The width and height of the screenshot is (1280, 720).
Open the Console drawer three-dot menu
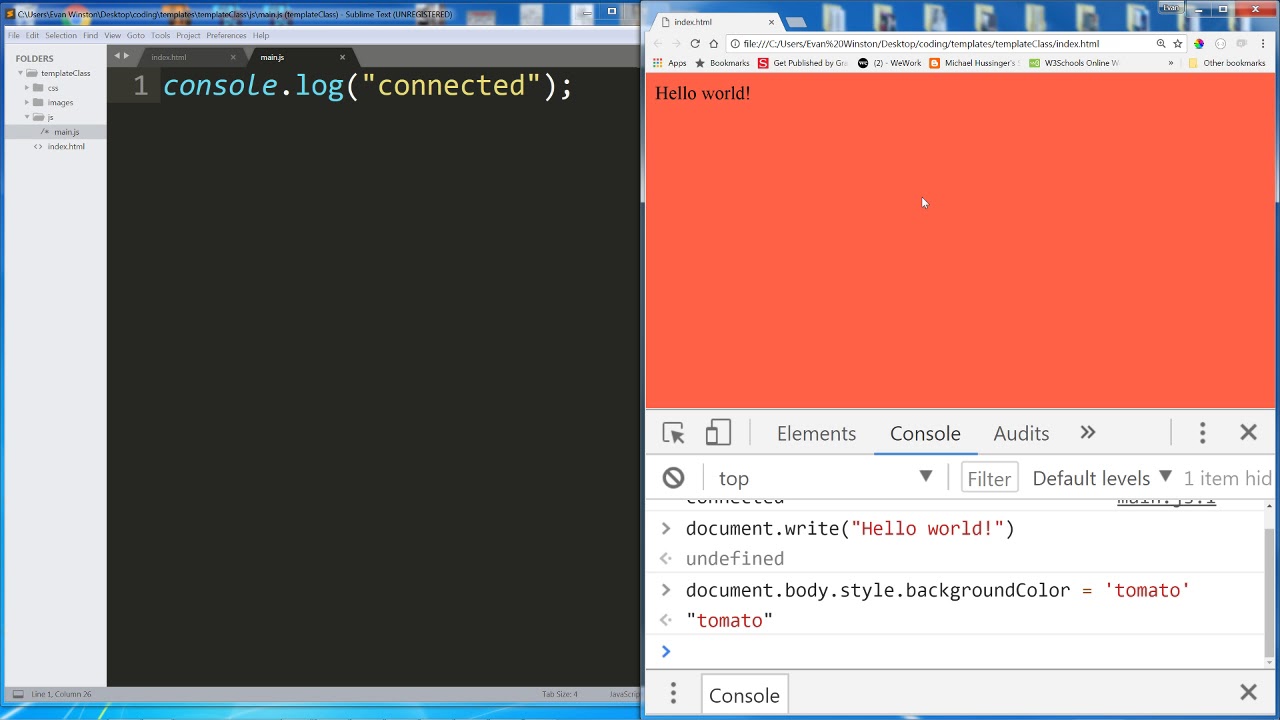tap(673, 693)
